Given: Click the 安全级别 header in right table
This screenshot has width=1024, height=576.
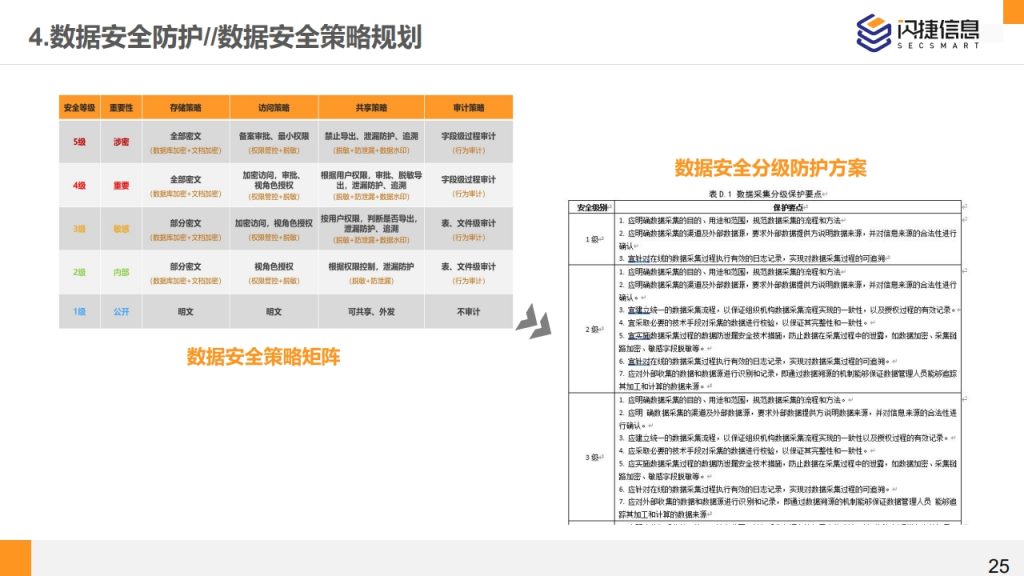Looking at the screenshot, I should pos(592,208).
